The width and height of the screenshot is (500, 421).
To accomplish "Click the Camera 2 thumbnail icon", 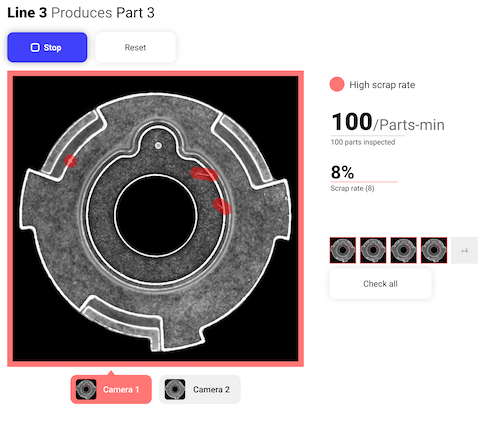I will coord(175,389).
